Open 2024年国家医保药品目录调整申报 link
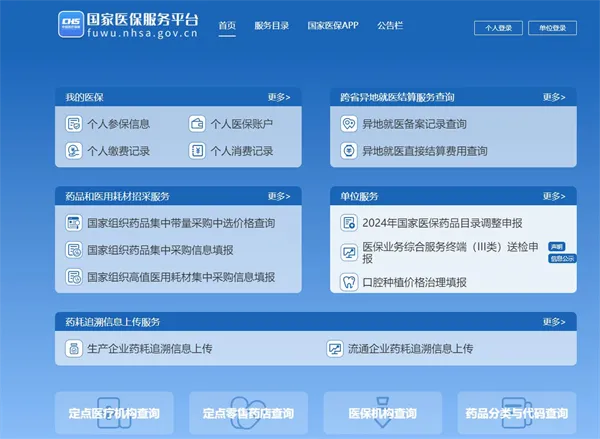 point(442,223)
